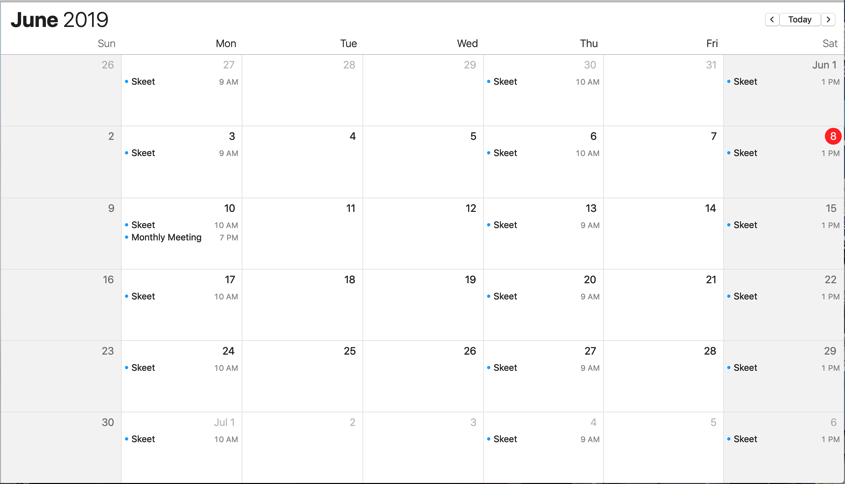This screenshot has width=845, height=484.
Task: Click the Friday June 21 day cell
Action: [663, 305]
